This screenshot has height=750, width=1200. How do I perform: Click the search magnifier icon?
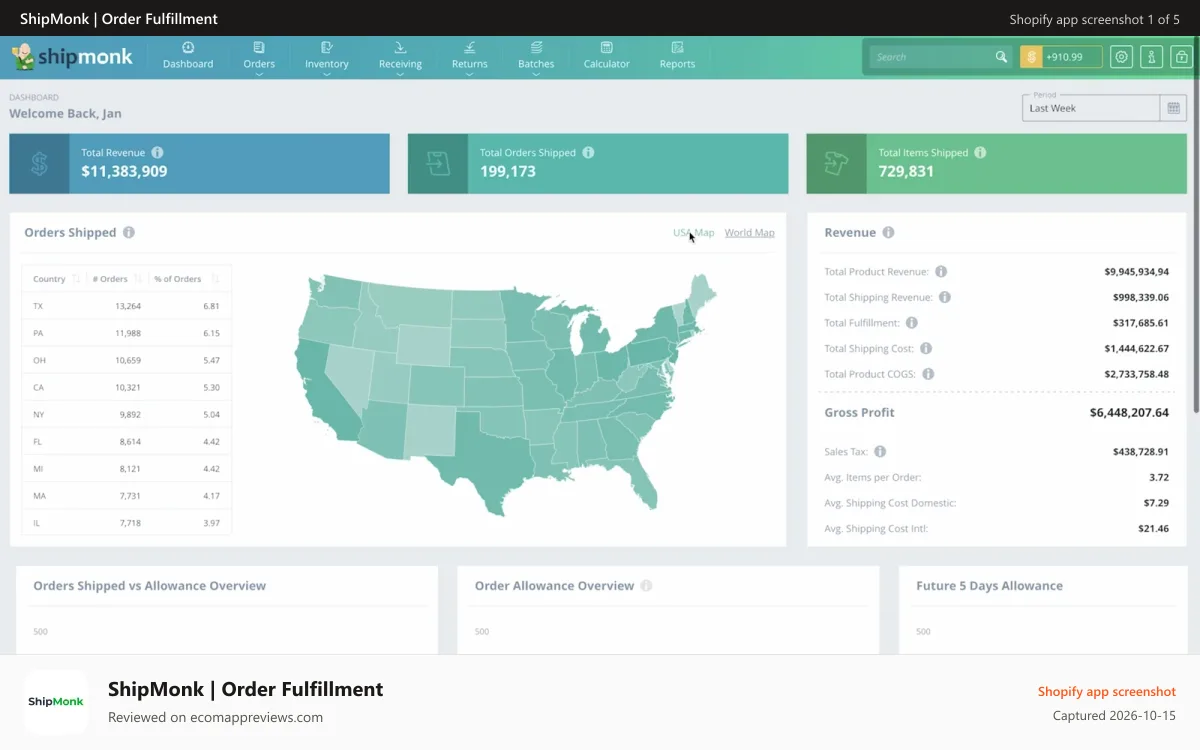click(1001, 57)
